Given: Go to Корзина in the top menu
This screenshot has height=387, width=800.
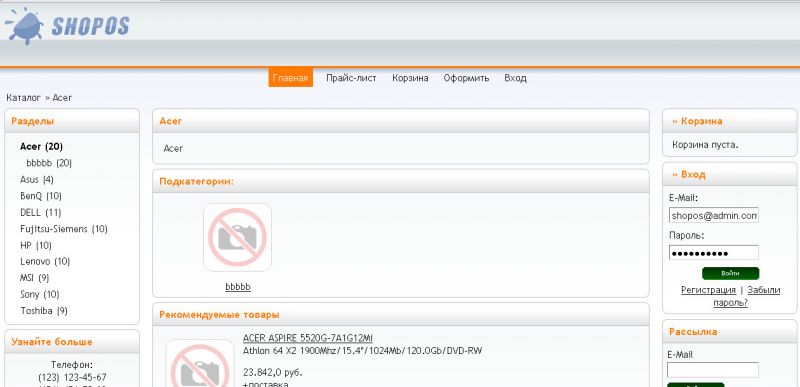Looking at the screenshot, I should [x=410, y=78].
